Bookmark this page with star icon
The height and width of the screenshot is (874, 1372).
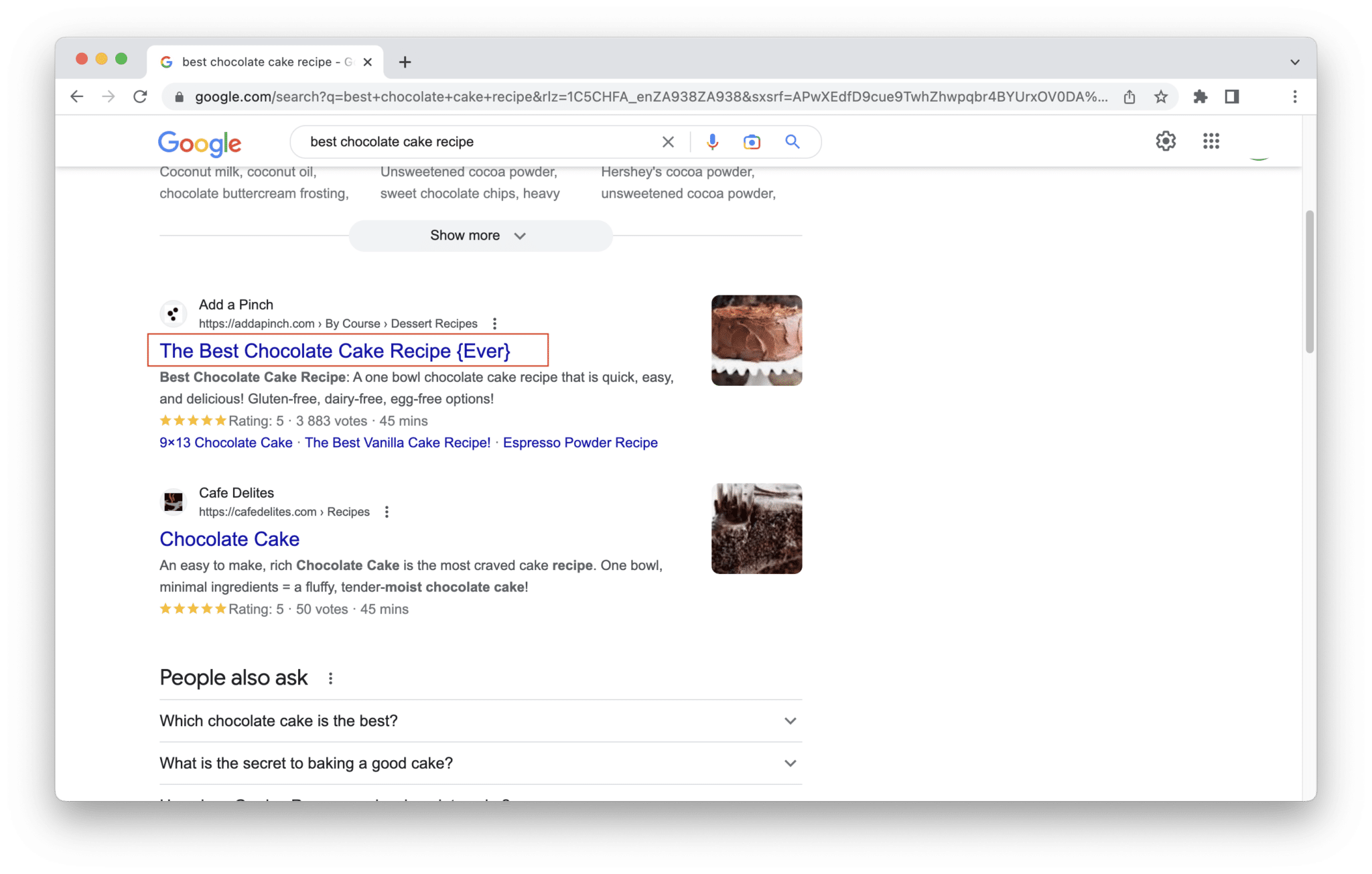[1161, 96]
